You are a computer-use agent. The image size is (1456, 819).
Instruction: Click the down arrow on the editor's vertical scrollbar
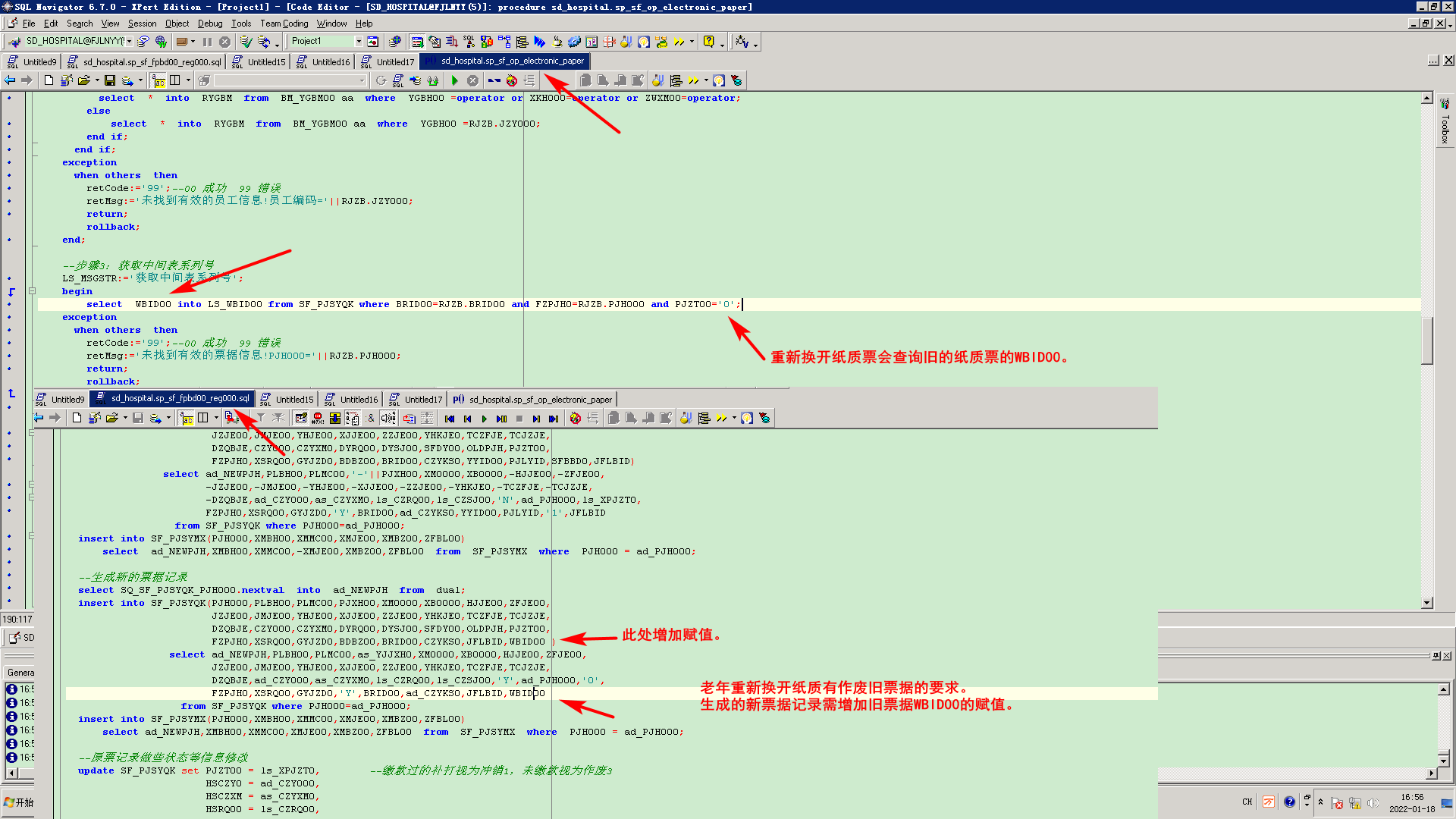(x=1426, y=603)
